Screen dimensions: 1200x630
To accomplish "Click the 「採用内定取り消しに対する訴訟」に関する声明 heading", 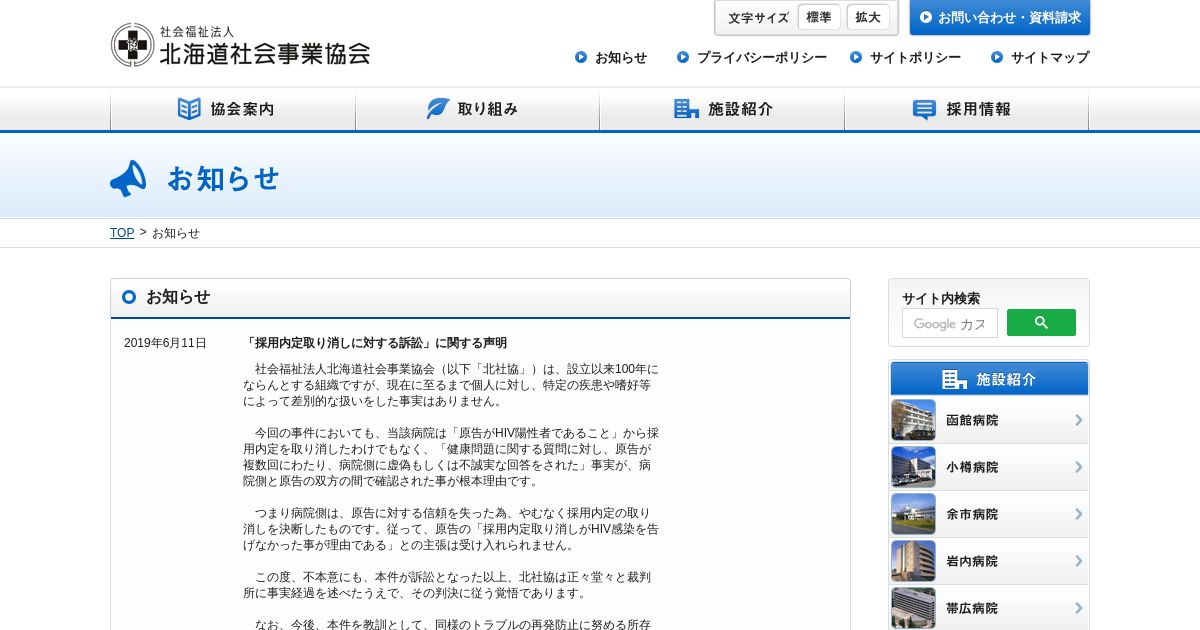I will tap(375, 343).
